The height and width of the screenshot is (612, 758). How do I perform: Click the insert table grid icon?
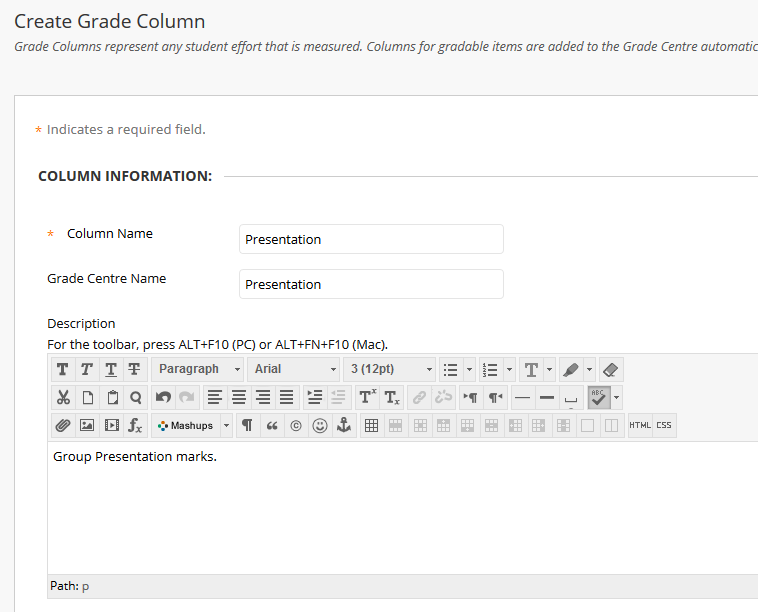click(372, 426)
